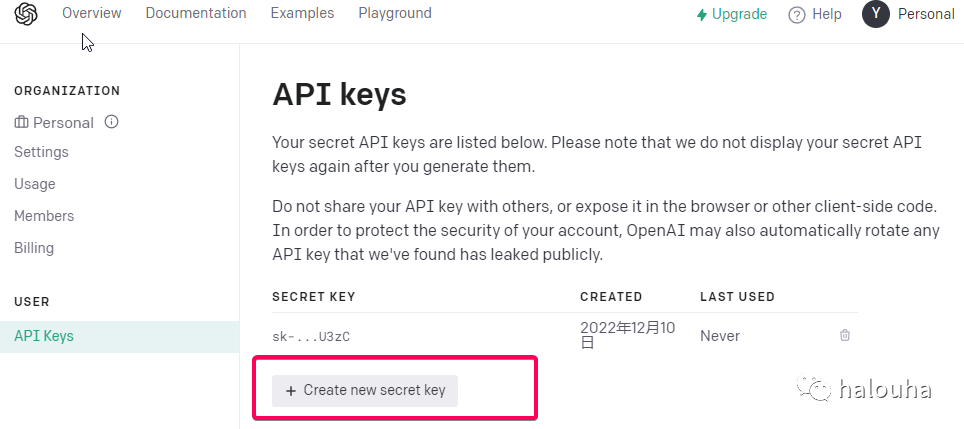Screen dimensions: 964x429
Task: Open the Overview menu item
Action: click(x=92, y=13)
